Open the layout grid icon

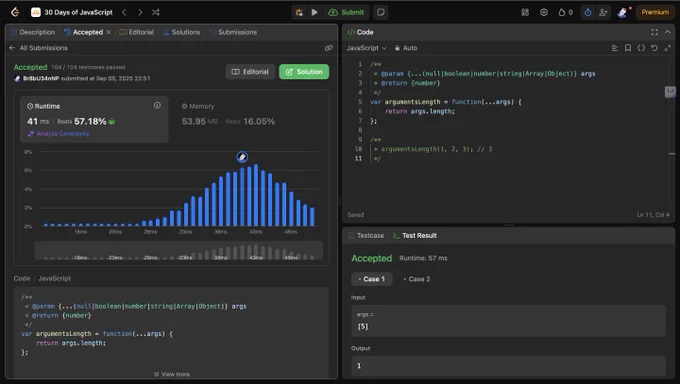coord(525,12)
